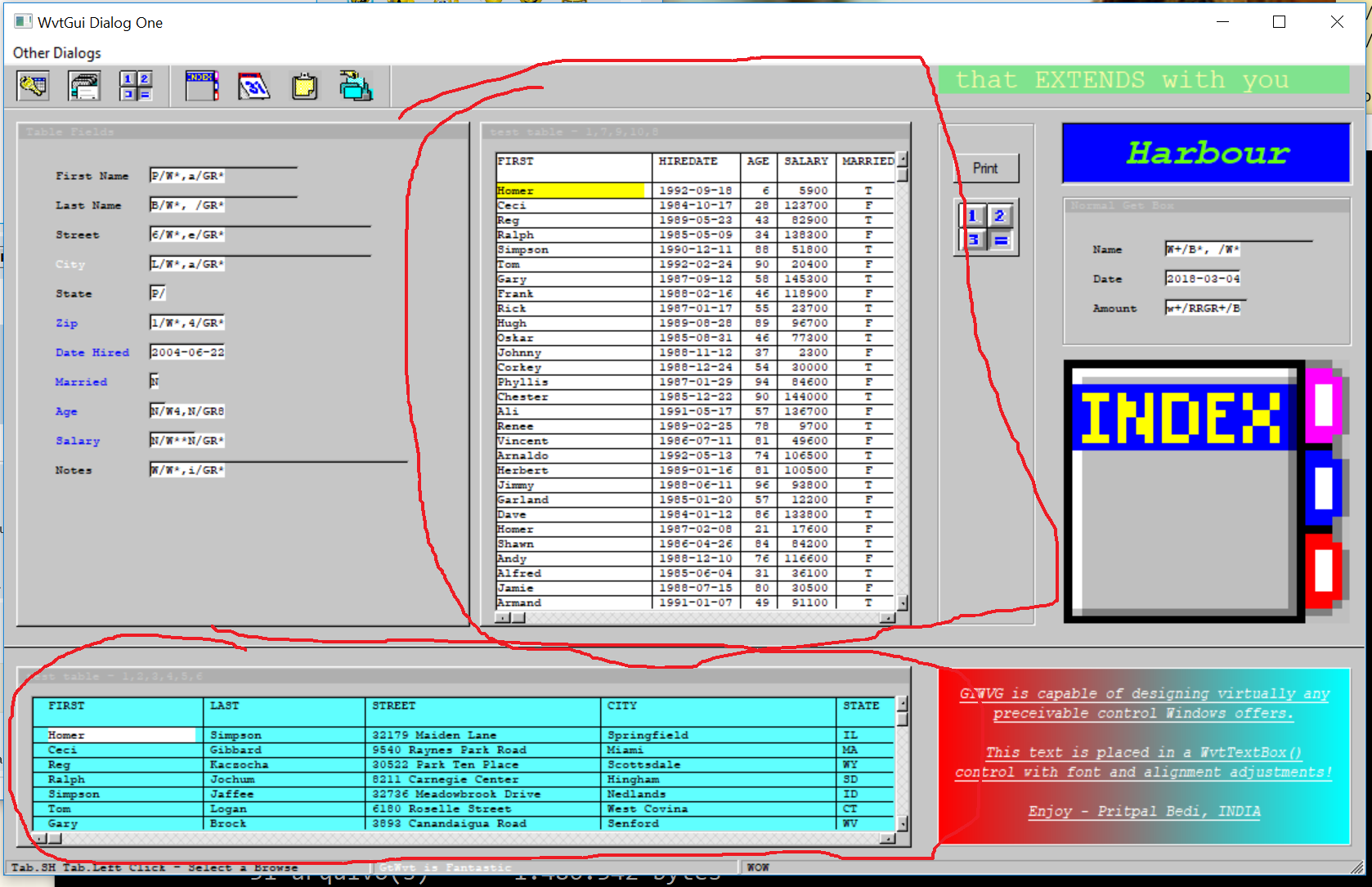Viewport: 1372px width, 887px height.
Task: Click the Springfield city cell
Action: (x=718, y=735)
